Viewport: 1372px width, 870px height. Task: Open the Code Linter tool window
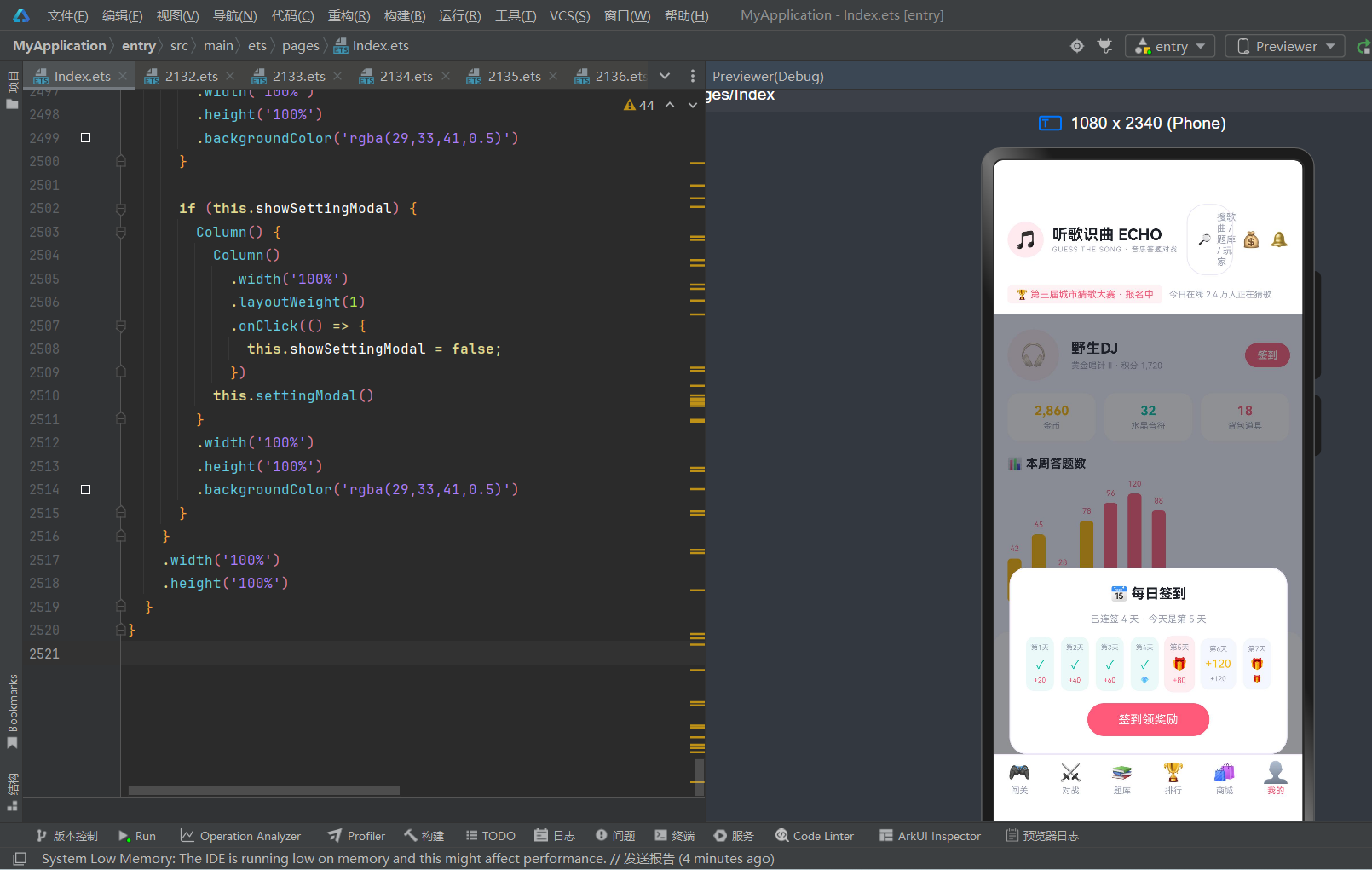pos(815,836)
